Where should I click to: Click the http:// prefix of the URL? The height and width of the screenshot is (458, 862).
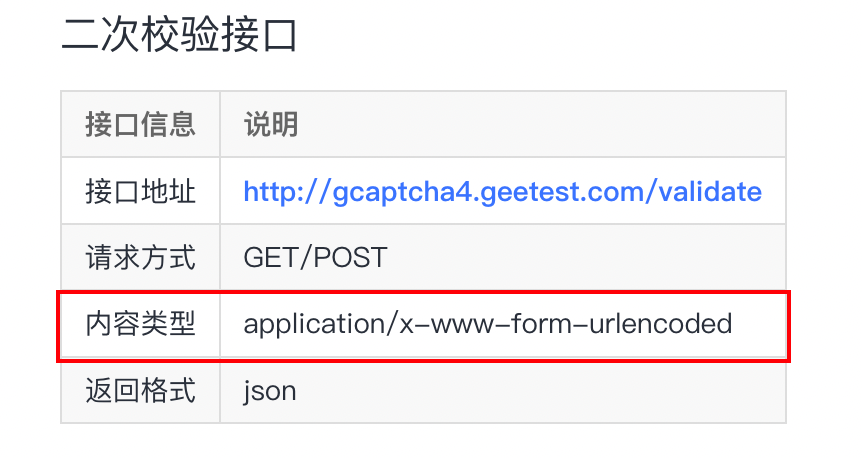tap(282, 191)
